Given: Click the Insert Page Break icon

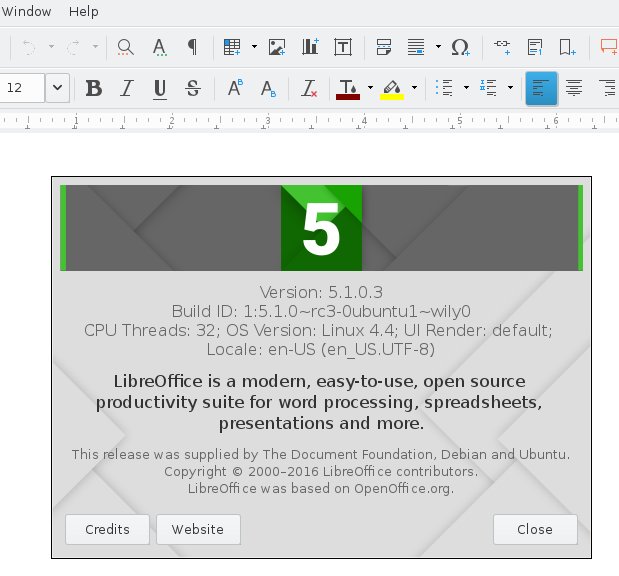Looking at the screenshot, I should 384,47.
